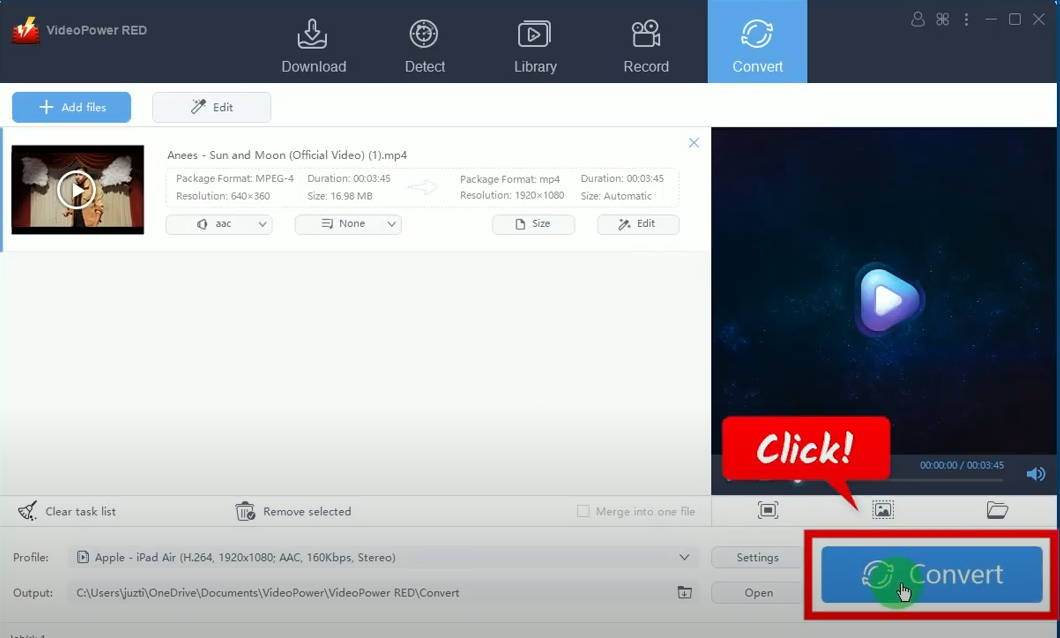Click the user account icon

(917, 19)
